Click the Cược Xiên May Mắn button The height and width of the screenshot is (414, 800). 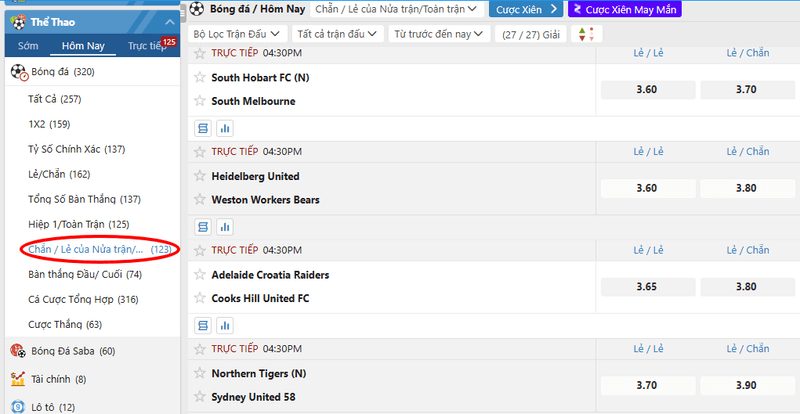(625, 9)
